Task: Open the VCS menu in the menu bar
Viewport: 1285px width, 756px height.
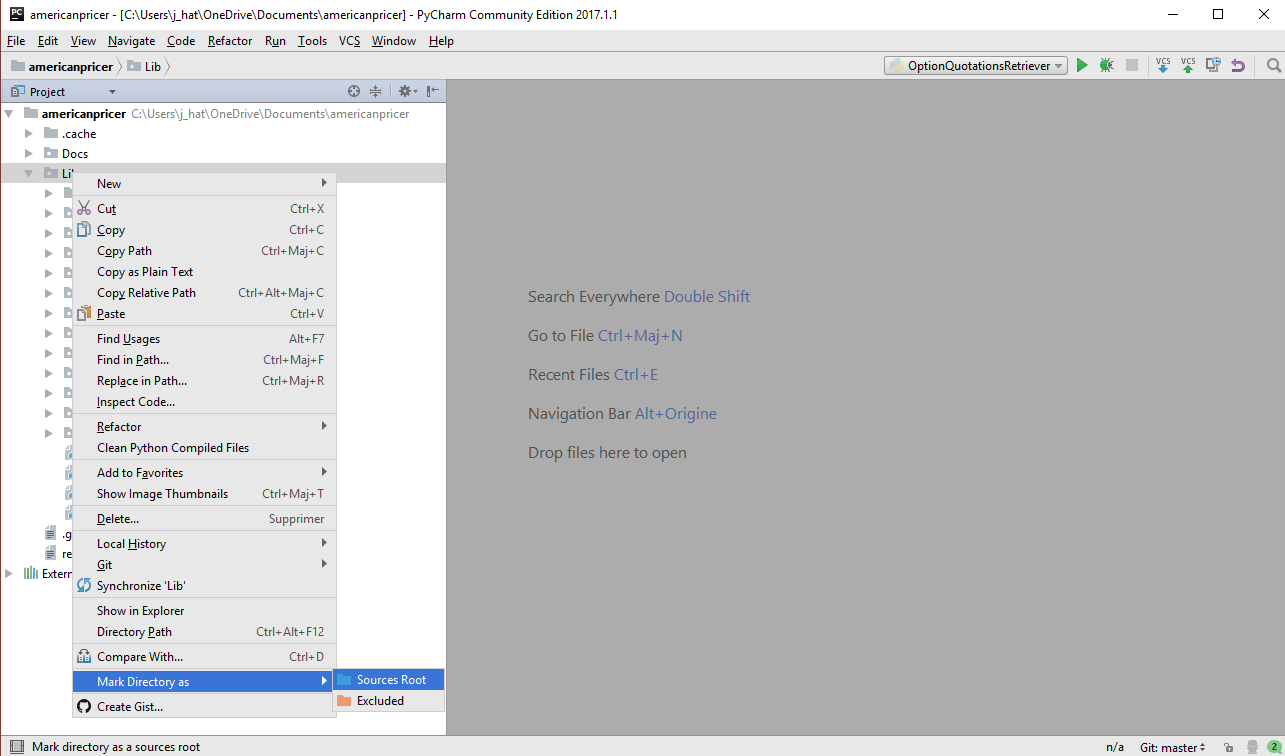Action: [x=349, y=40]
